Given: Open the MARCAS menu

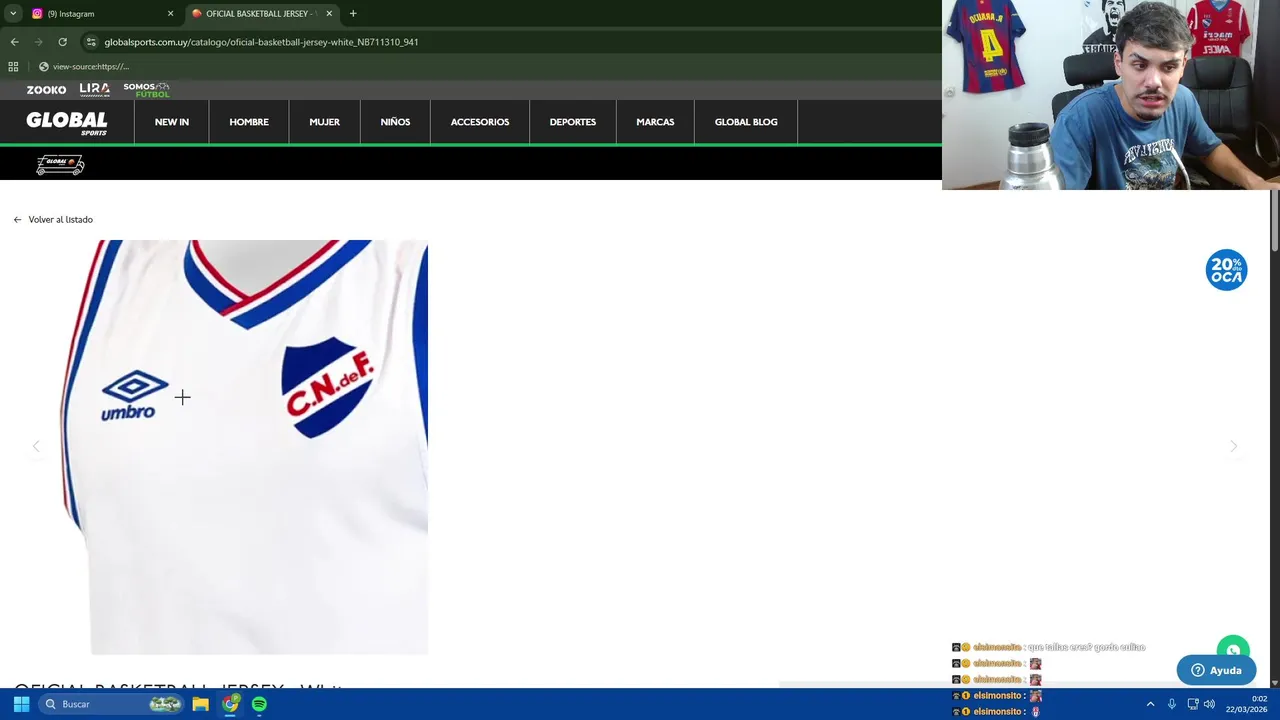Looking at the screenshot, I should 655,122.
